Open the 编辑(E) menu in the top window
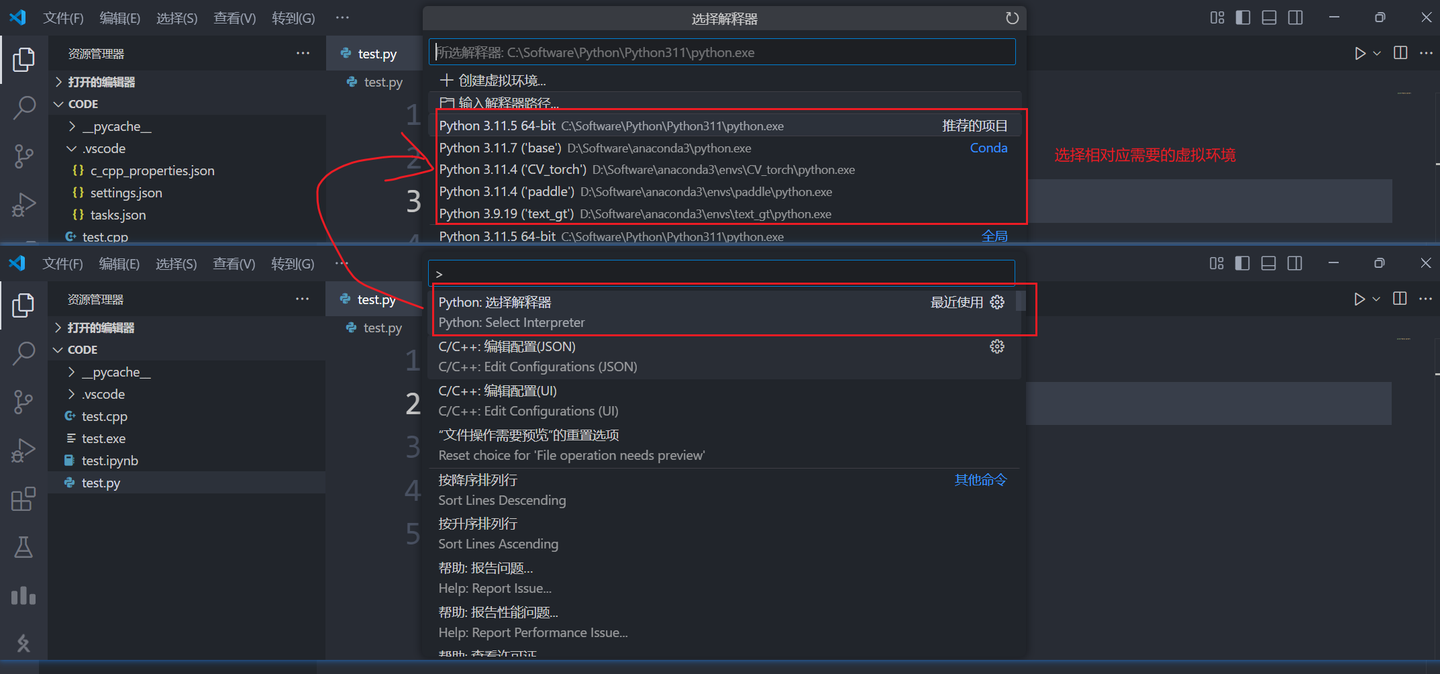The image size is (1440, 674). coord(119,18)
